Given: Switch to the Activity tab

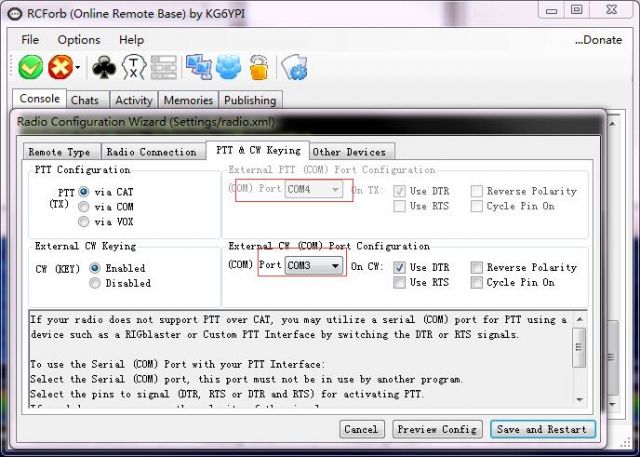Looking at the screenshot, I should 133,100.
